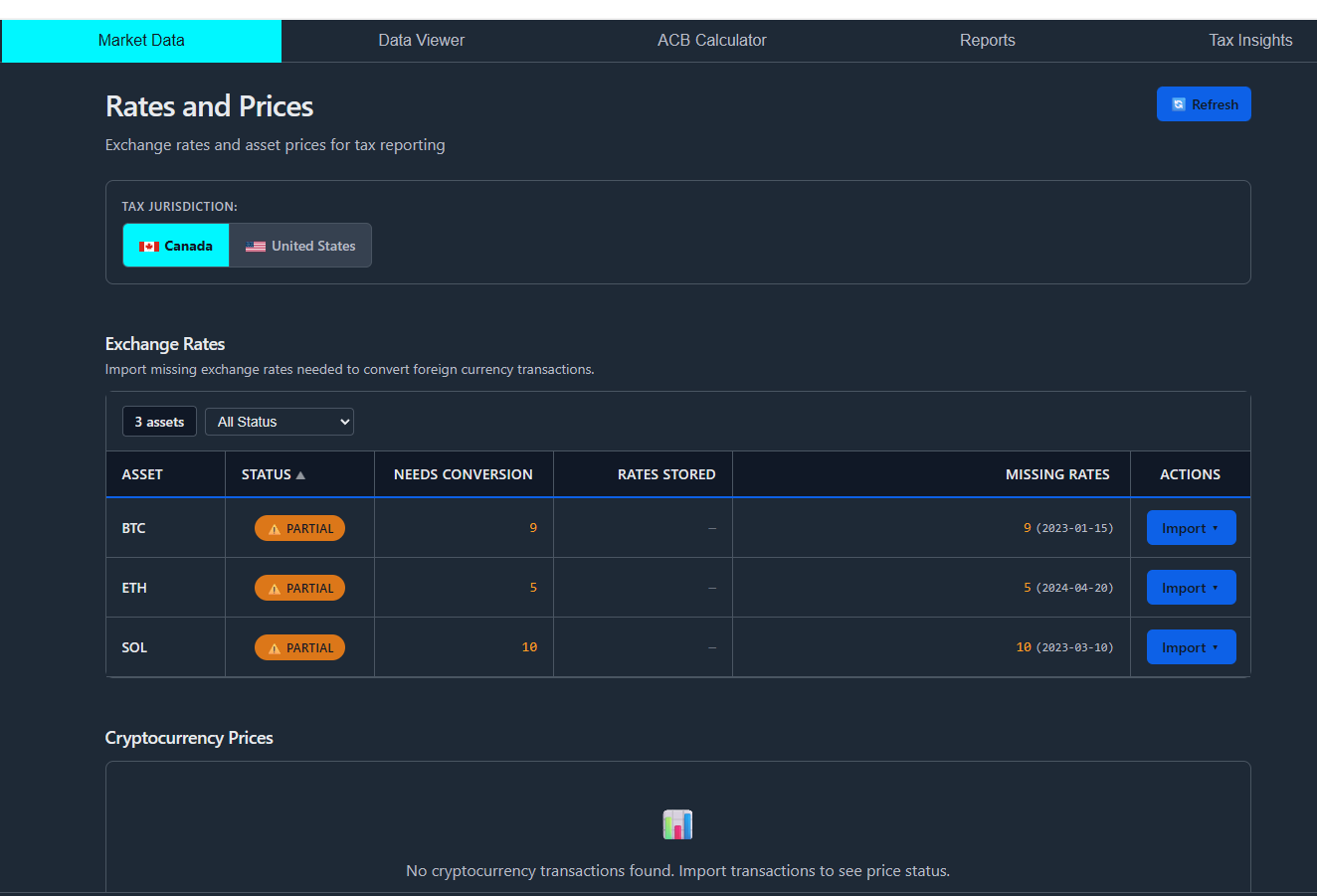This screenshot has width=1317, height=896.
Task: Switch to the ACB Calculator tab
Action: coord(711,40)
